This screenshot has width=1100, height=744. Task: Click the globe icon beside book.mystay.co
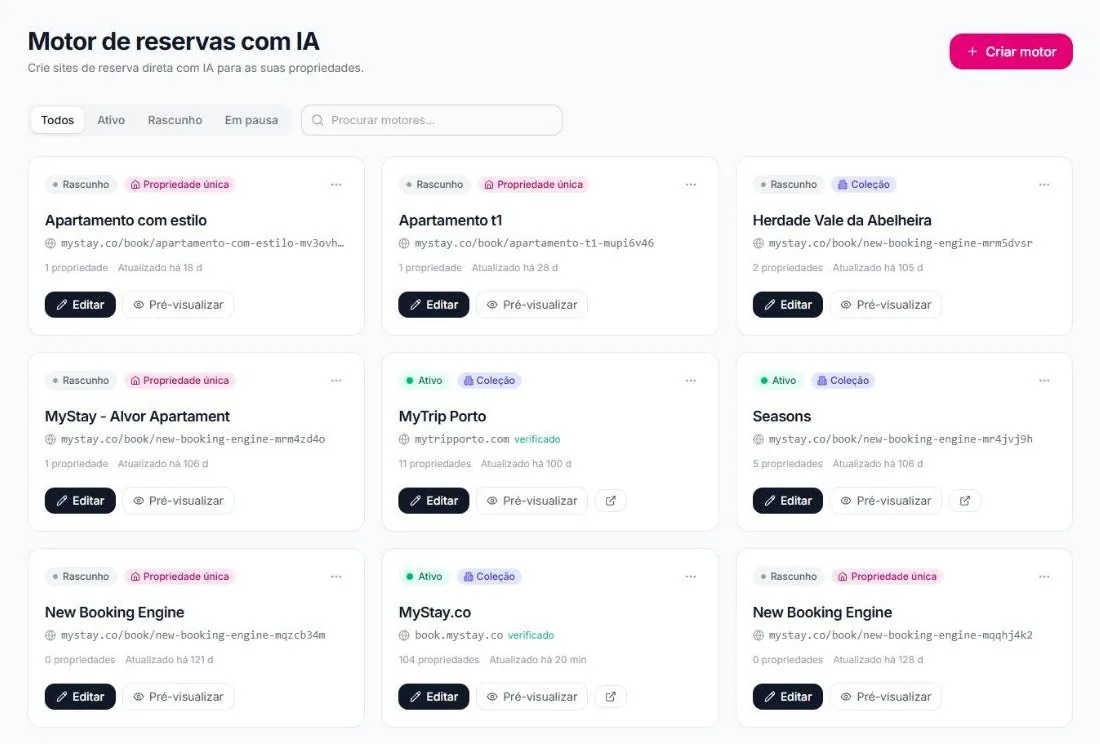[x=404, y=635]
